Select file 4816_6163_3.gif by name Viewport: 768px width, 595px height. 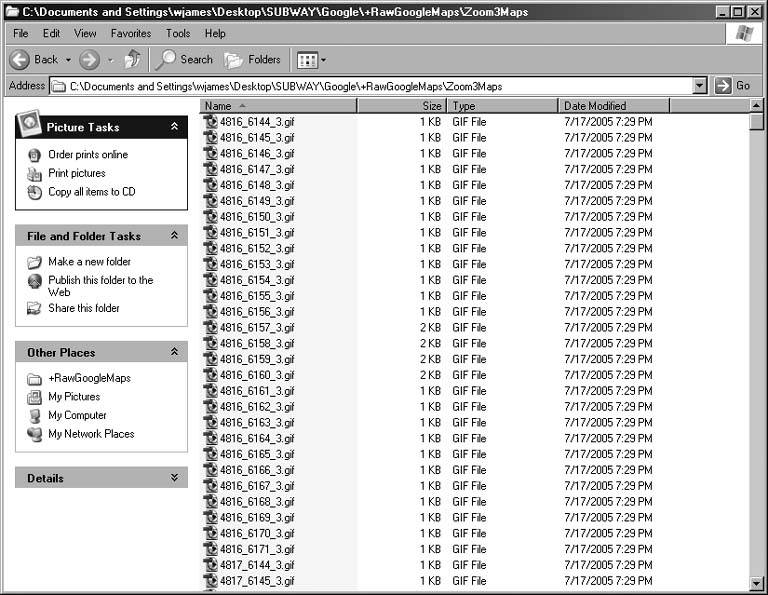[x=257, y=423]
